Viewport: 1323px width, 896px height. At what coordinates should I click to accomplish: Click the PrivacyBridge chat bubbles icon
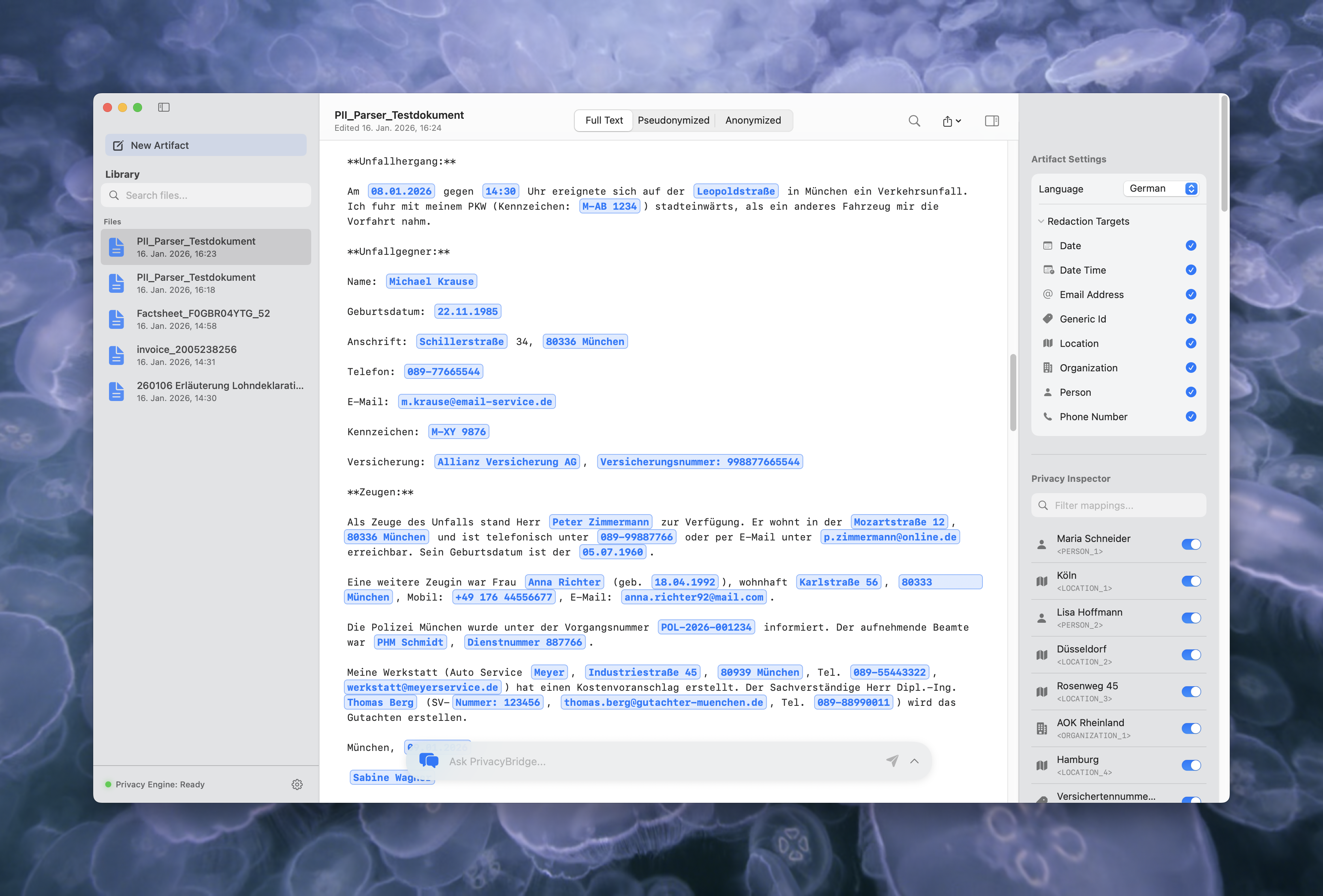click(429, 761)
